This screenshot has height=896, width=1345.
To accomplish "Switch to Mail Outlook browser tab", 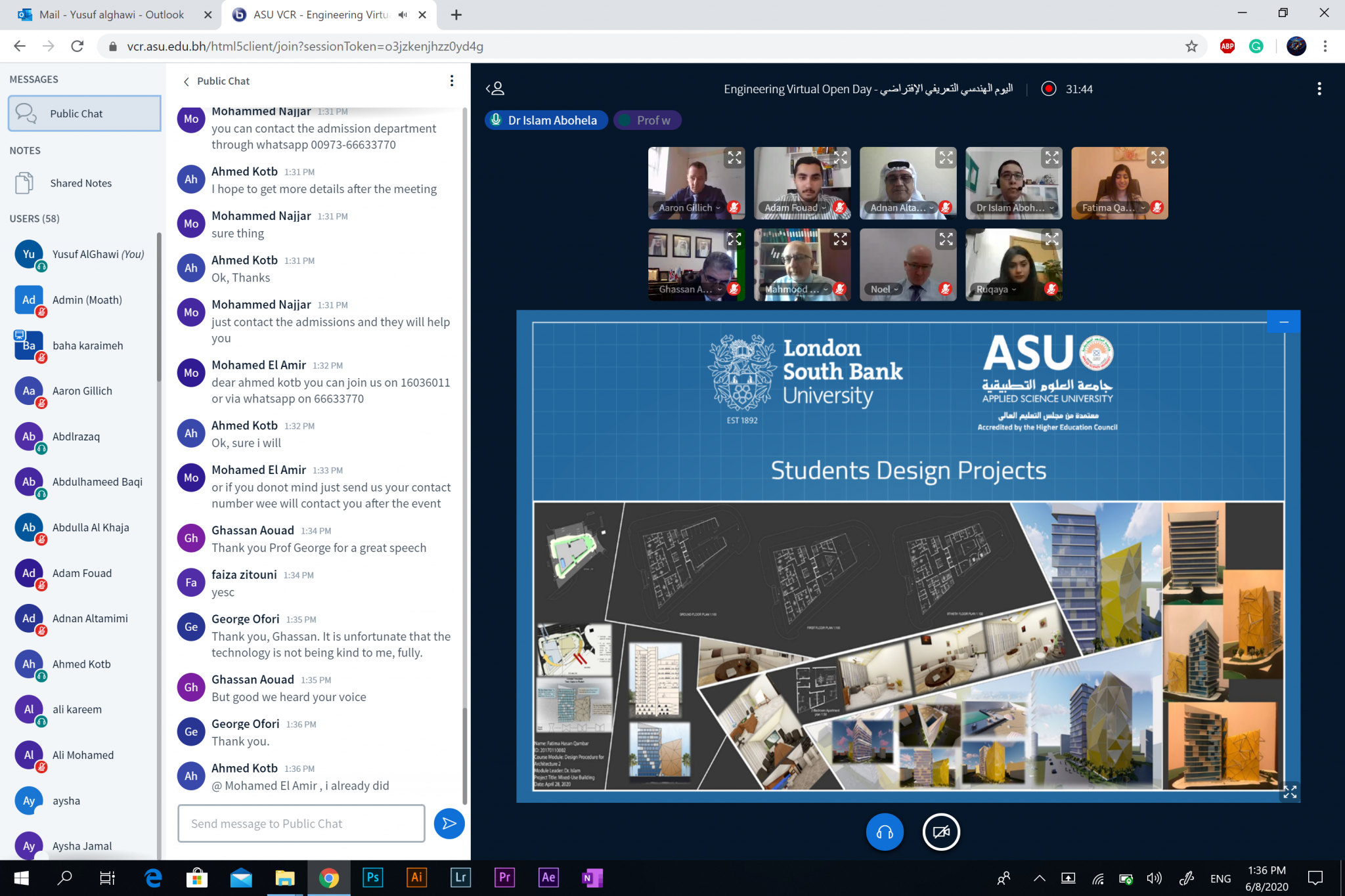I will [x=111, y=14].
